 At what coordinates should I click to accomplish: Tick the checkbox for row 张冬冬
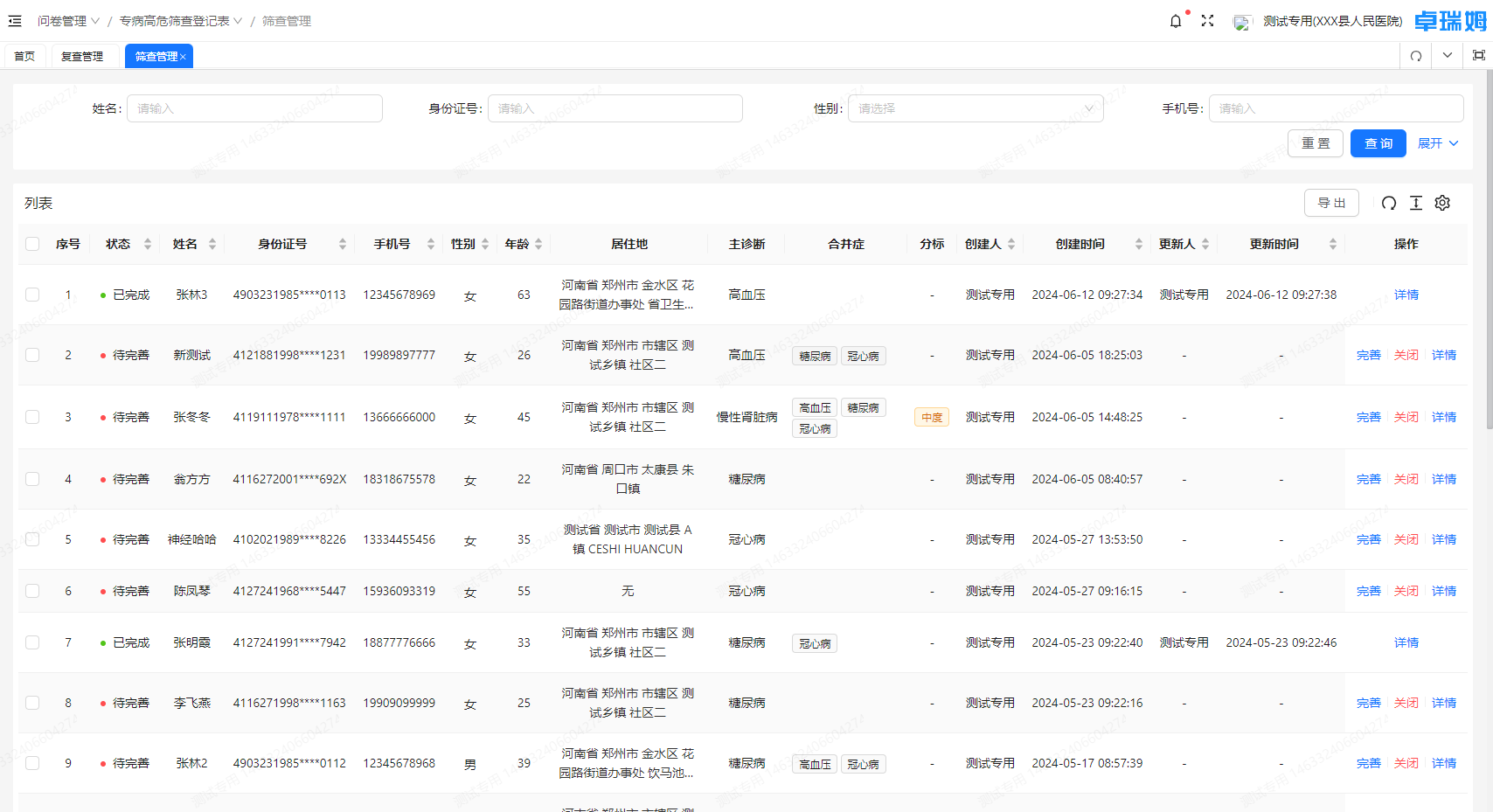pos(32,417)
